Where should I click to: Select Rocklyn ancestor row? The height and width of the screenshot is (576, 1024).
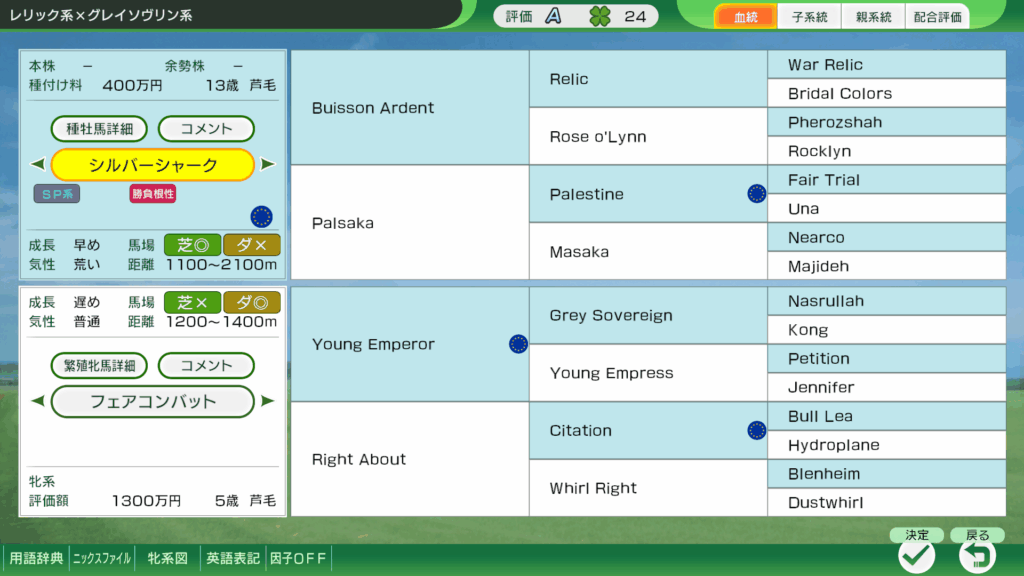[887, 151]
